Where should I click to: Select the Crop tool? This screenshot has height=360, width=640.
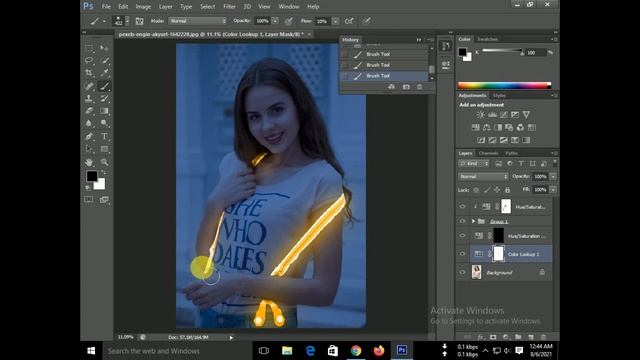[x=89, y=73]
